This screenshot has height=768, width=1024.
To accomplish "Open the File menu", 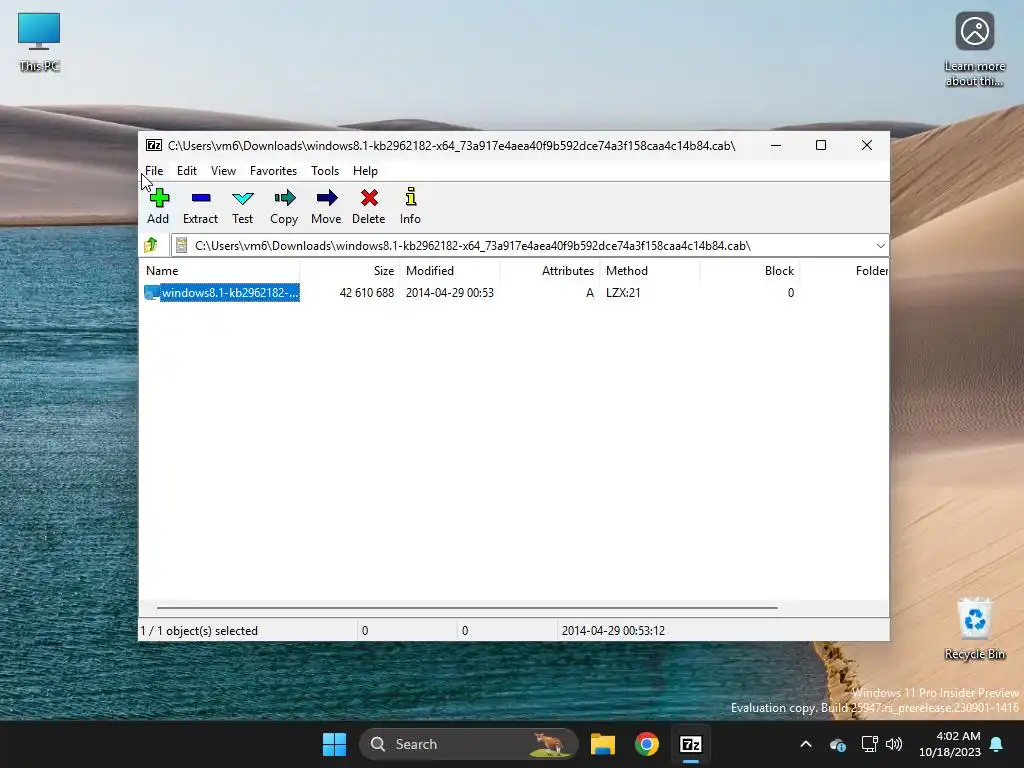I will pyautogui.click(x=154, y=170).
